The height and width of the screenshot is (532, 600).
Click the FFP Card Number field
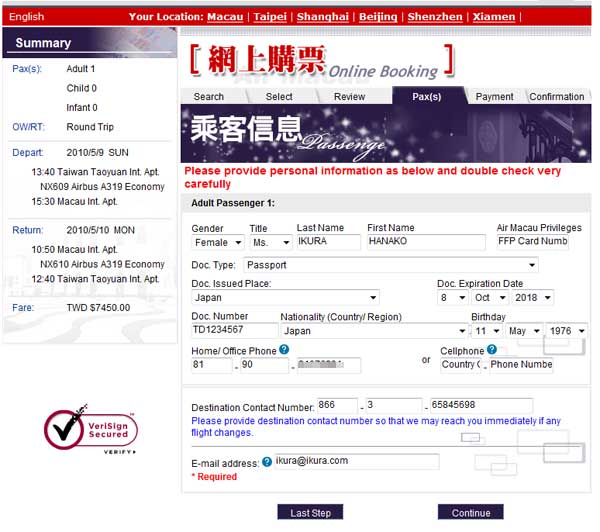pos(532,242)
